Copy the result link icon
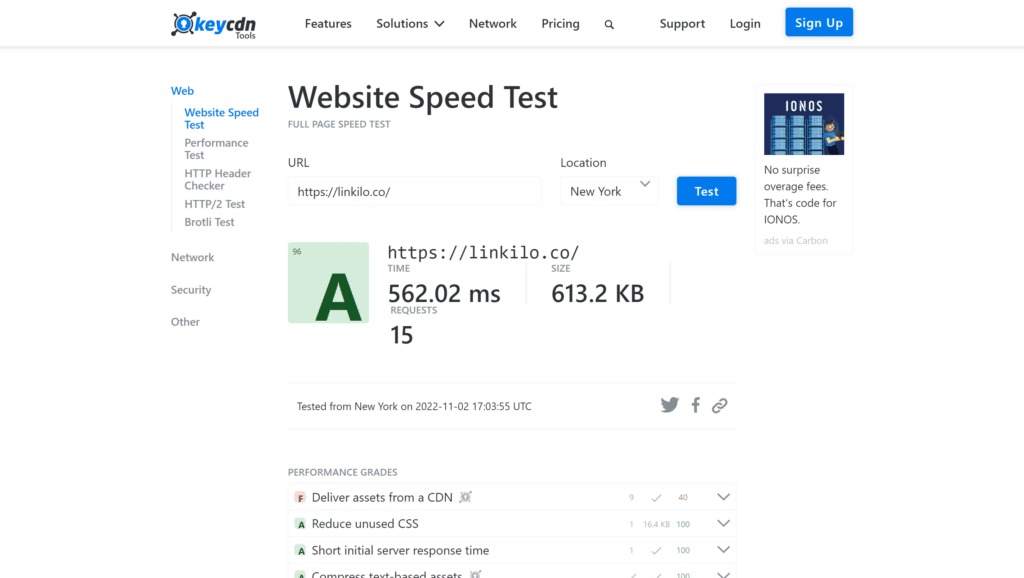 tap(720, 406)
